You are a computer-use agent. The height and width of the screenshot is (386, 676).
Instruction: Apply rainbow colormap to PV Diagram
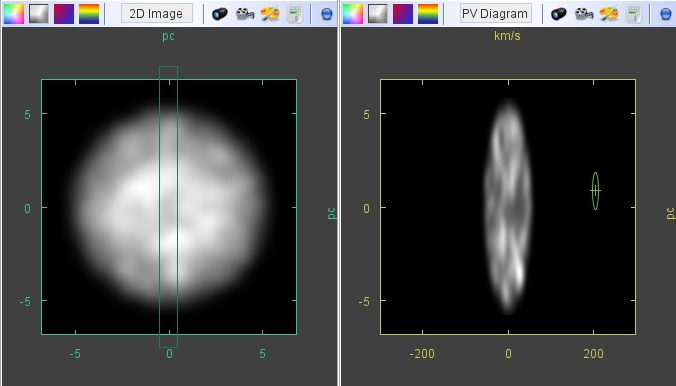point(428,14)
